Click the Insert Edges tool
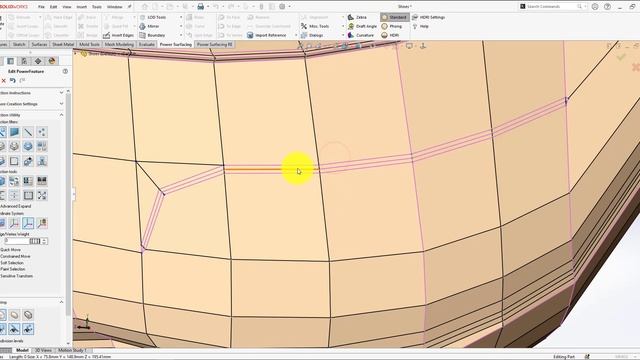Screen dimensions: 640x360 coord(119,36)
